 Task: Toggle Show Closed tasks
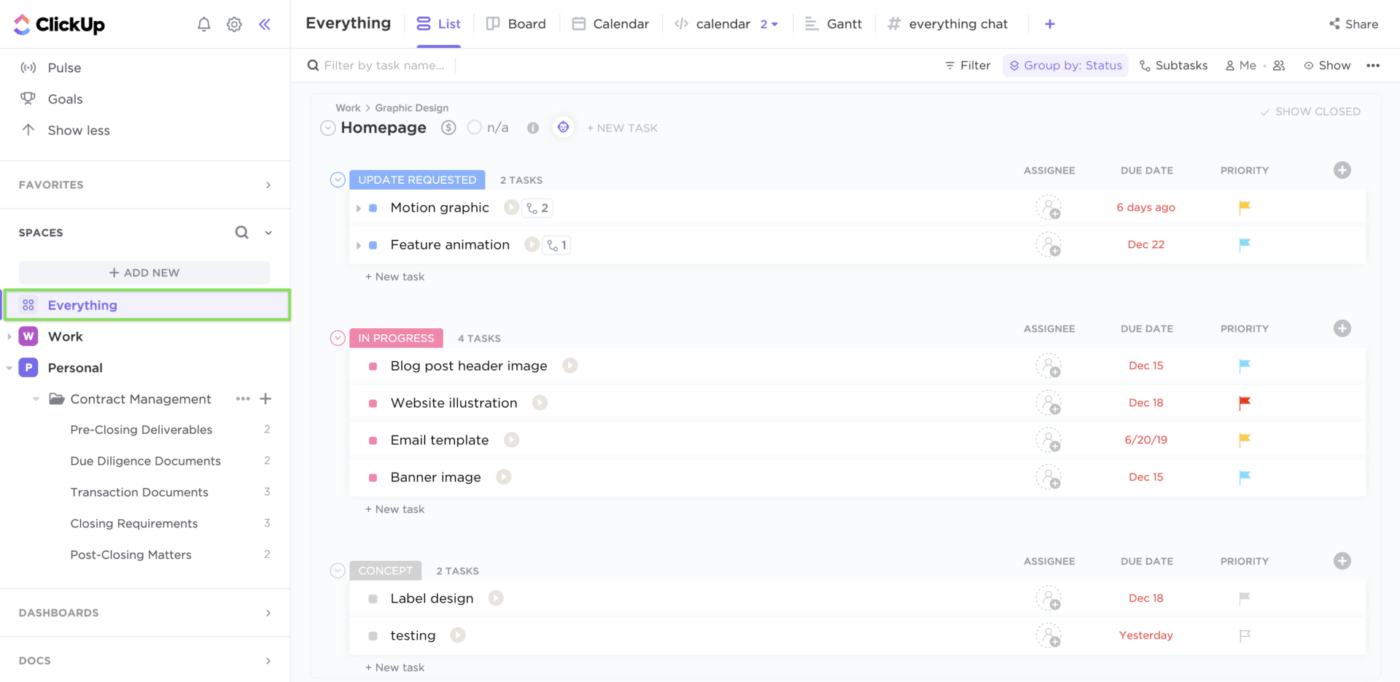tap(1310, 111)
